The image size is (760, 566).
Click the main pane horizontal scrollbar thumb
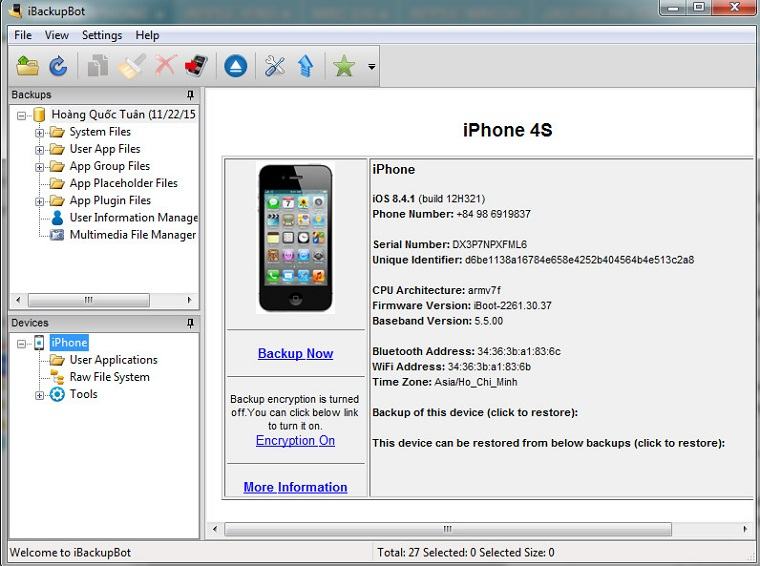(x=448, y=529)
